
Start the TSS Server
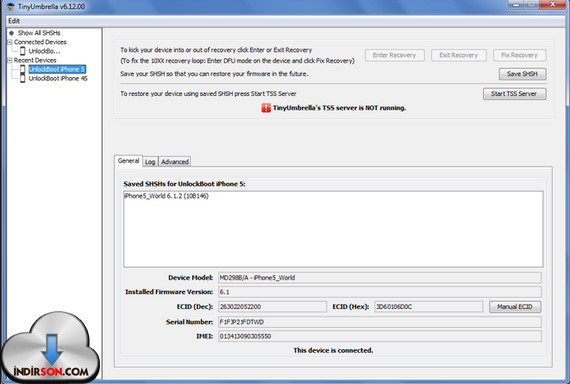click(x=514, y=94)
